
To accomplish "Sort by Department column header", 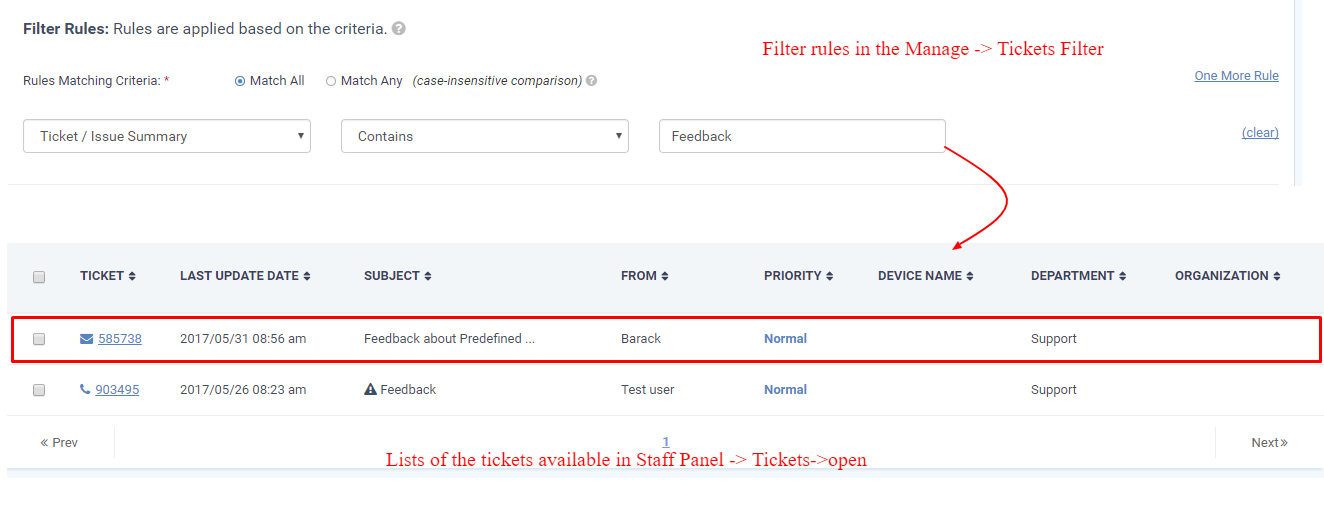I will coord(1079,276).
